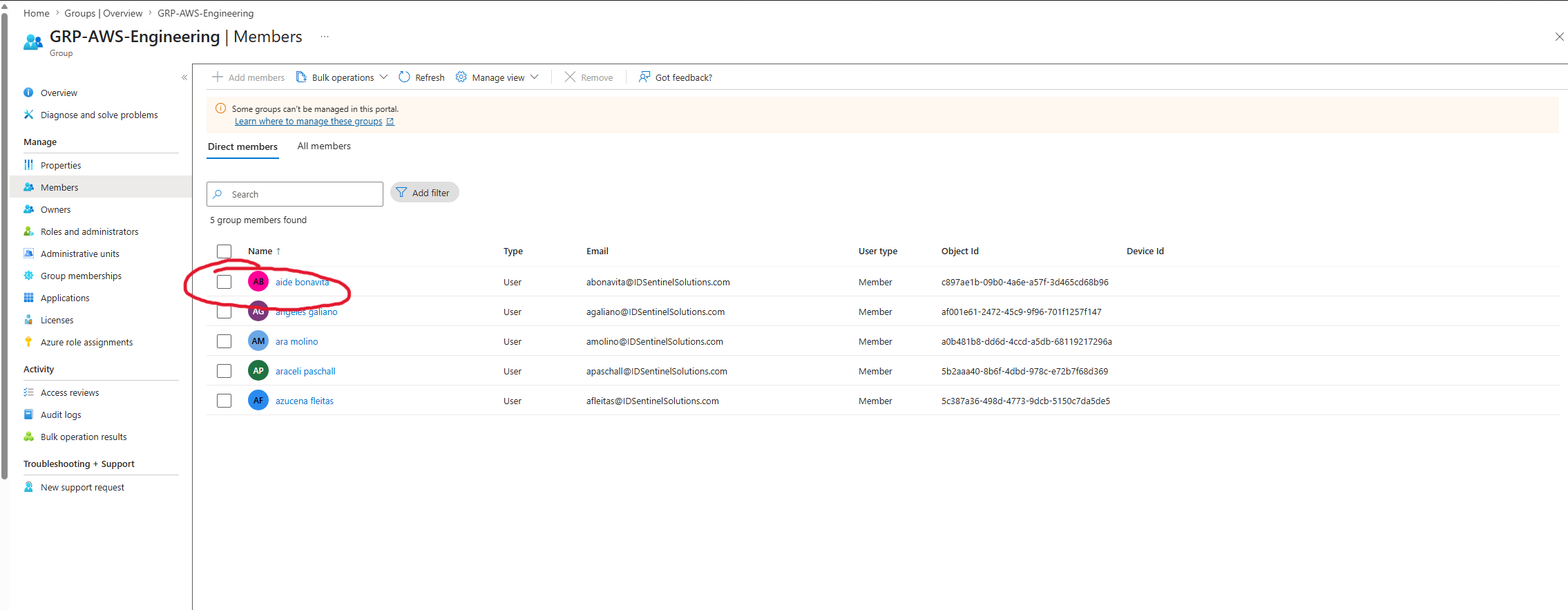Viewport: 1568px width, 610px height.
Task: Click the Overview info icon in sidebar
Action: [28, 93]
